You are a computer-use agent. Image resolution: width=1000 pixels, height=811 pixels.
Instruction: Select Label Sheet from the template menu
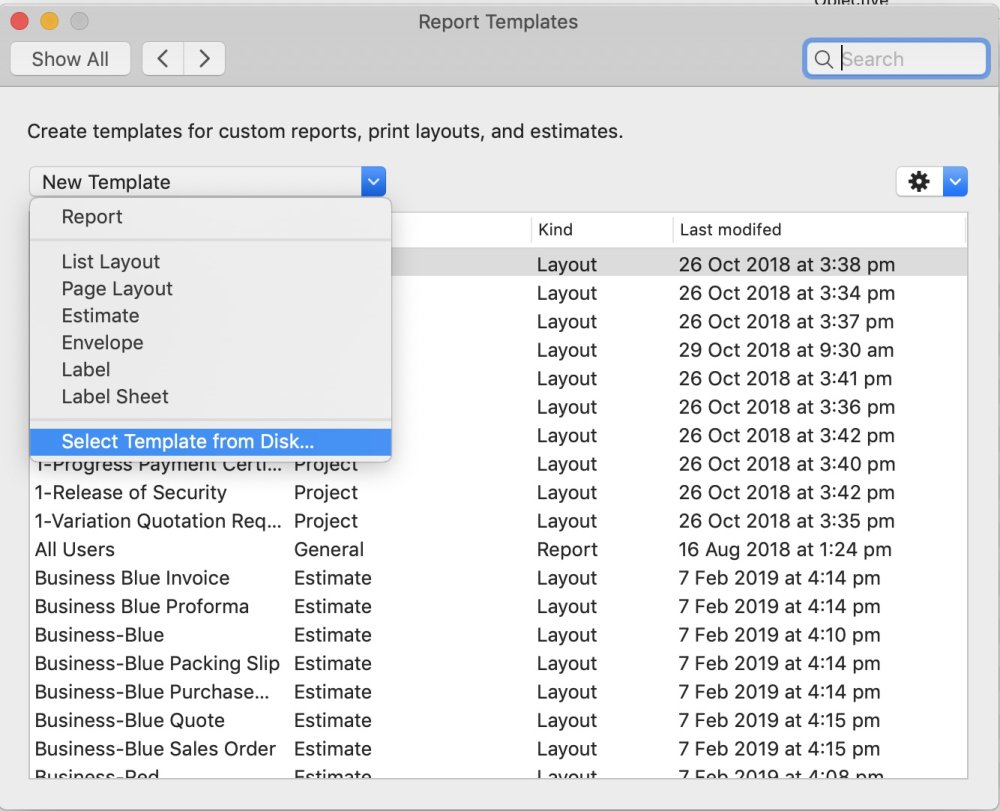pos(113,396)
